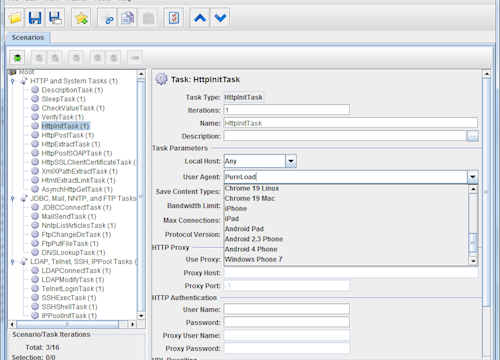This screenshot has height=360, width=500.
Task: Click the star Add New toolbar icon
Action: pyautogui.click(x=81, y=18)
